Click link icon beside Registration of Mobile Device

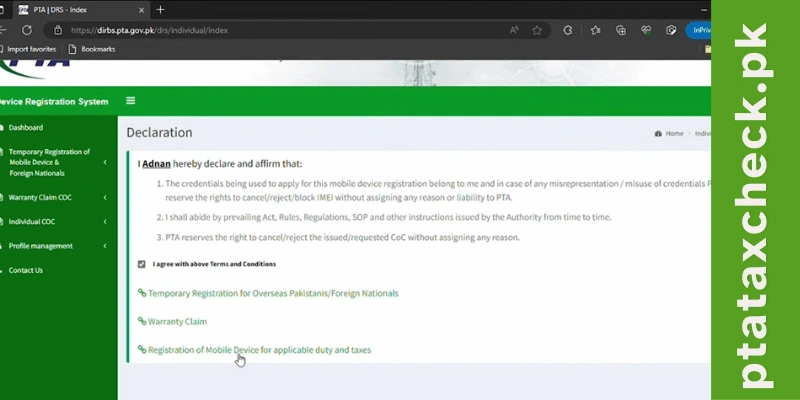pos(142,349)
